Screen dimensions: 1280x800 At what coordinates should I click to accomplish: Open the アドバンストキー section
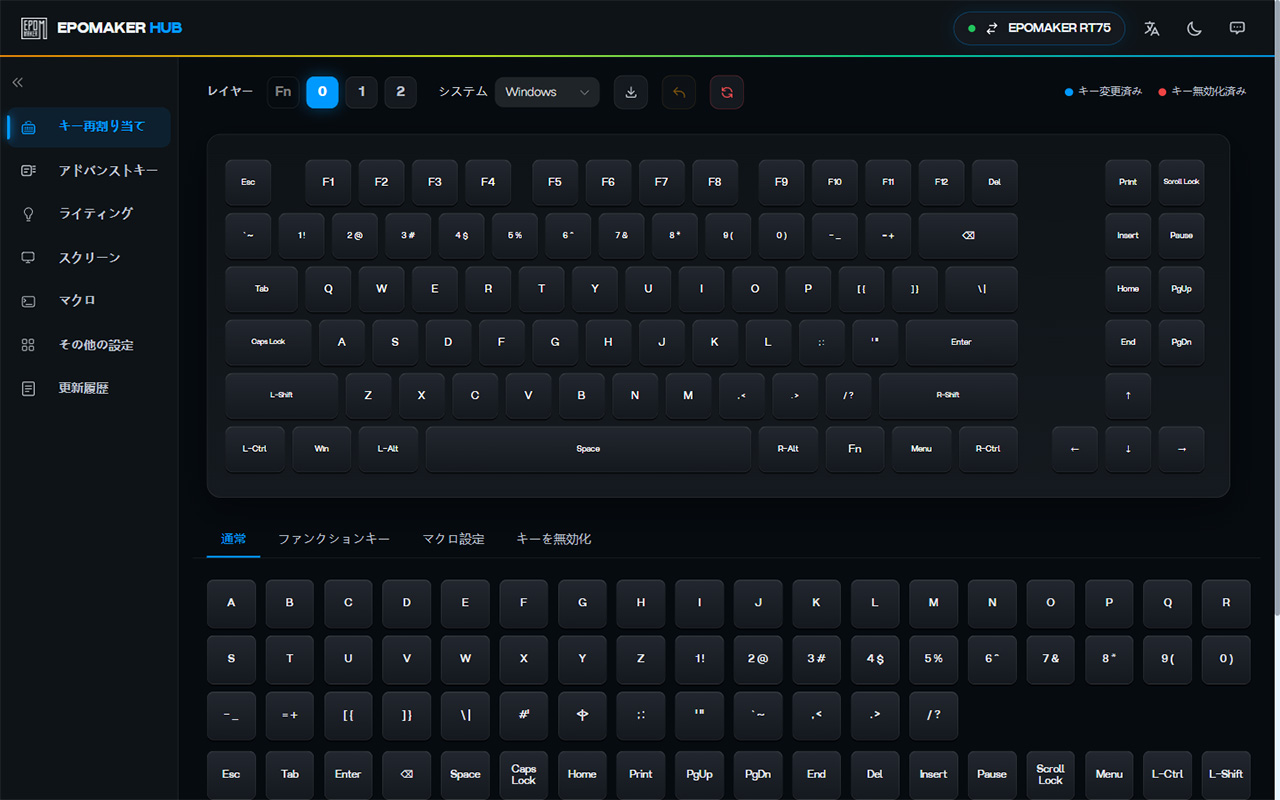(89, 171)
